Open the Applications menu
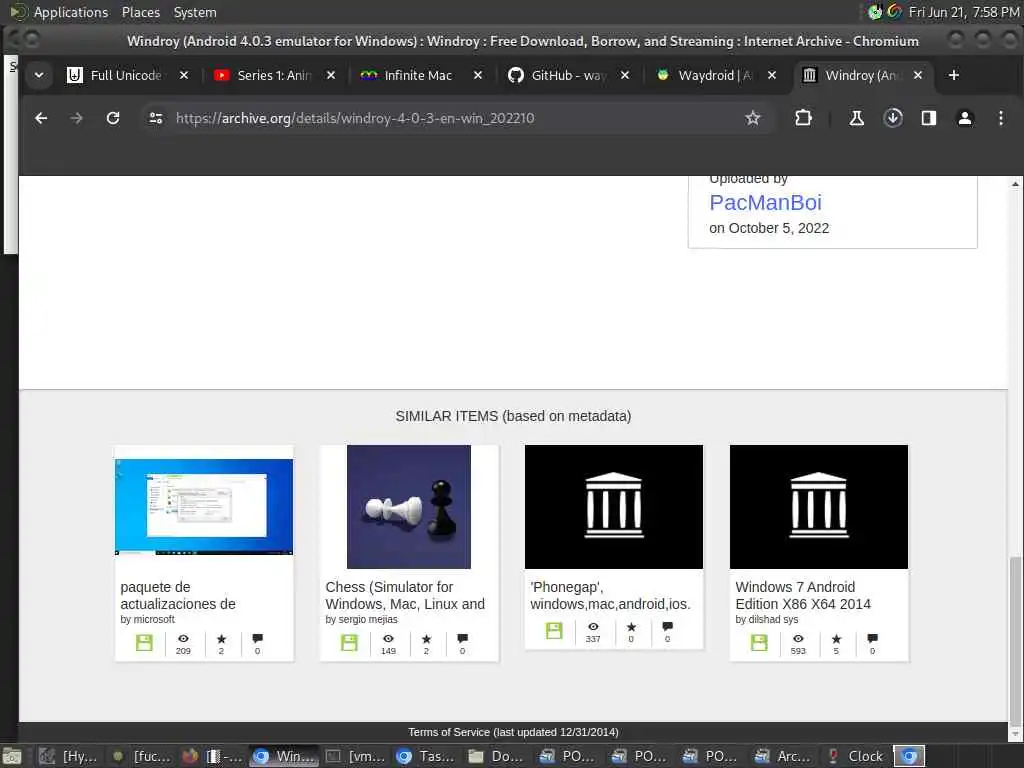Image resolution: width=1024 pixels, height=768 pixels. 71,12
